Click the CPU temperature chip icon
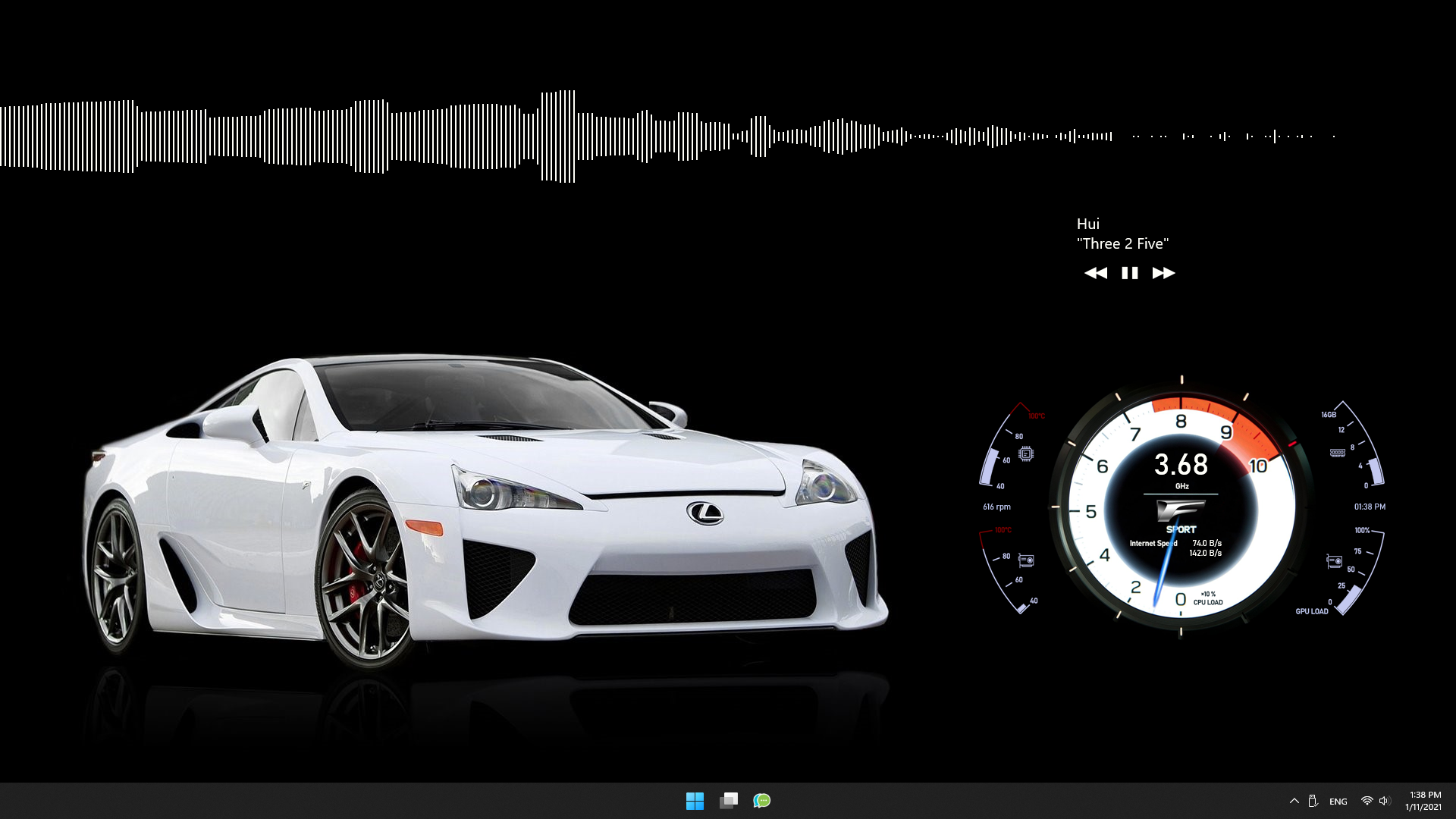Image resolution: width=1456 pixels, height=819 pixels. 1026,453
